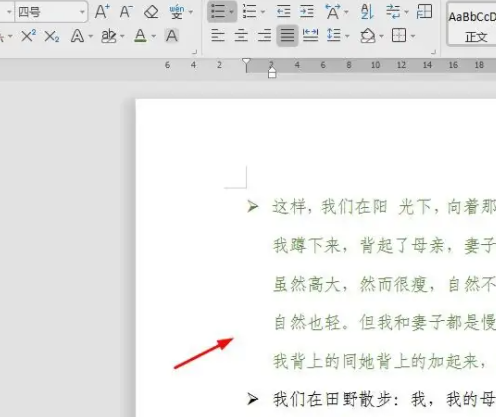Toggle justified text alignment
Screen dimensions: 496x417
pos(287,35)
